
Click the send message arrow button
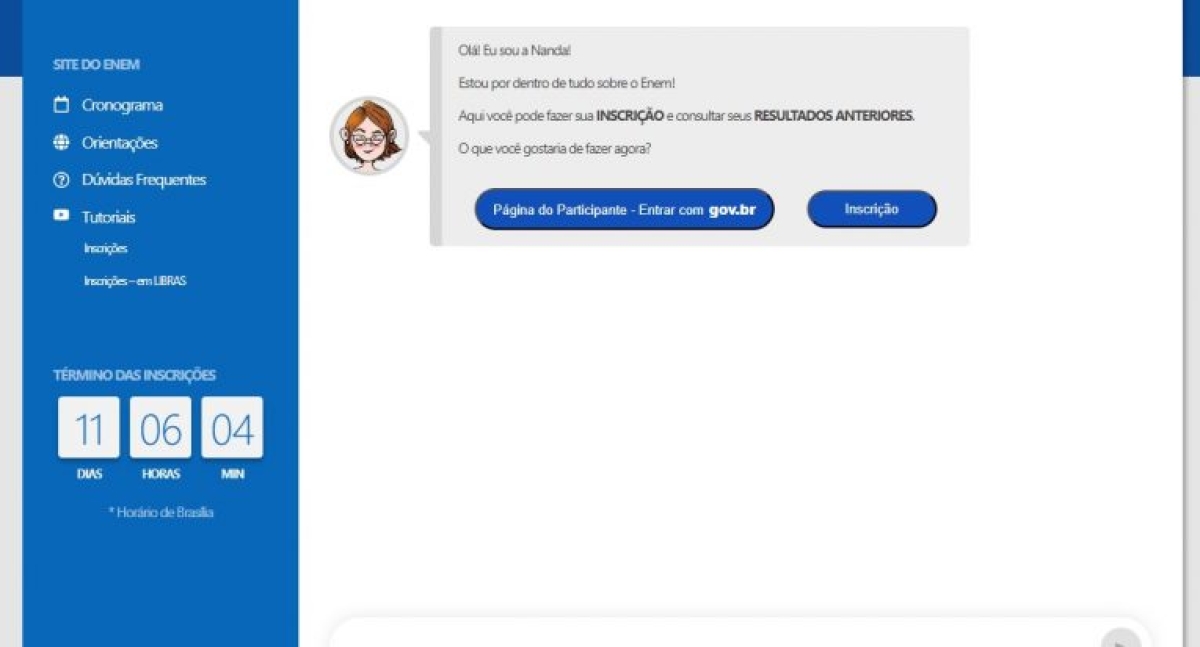coord(1120,639)
